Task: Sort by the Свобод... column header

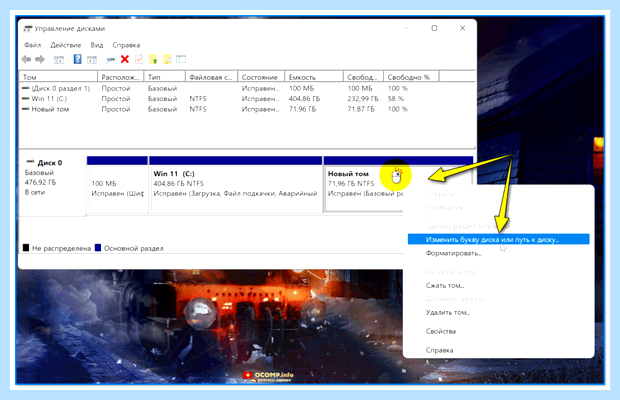Action: pyautogui.click(x=363, y=77)
